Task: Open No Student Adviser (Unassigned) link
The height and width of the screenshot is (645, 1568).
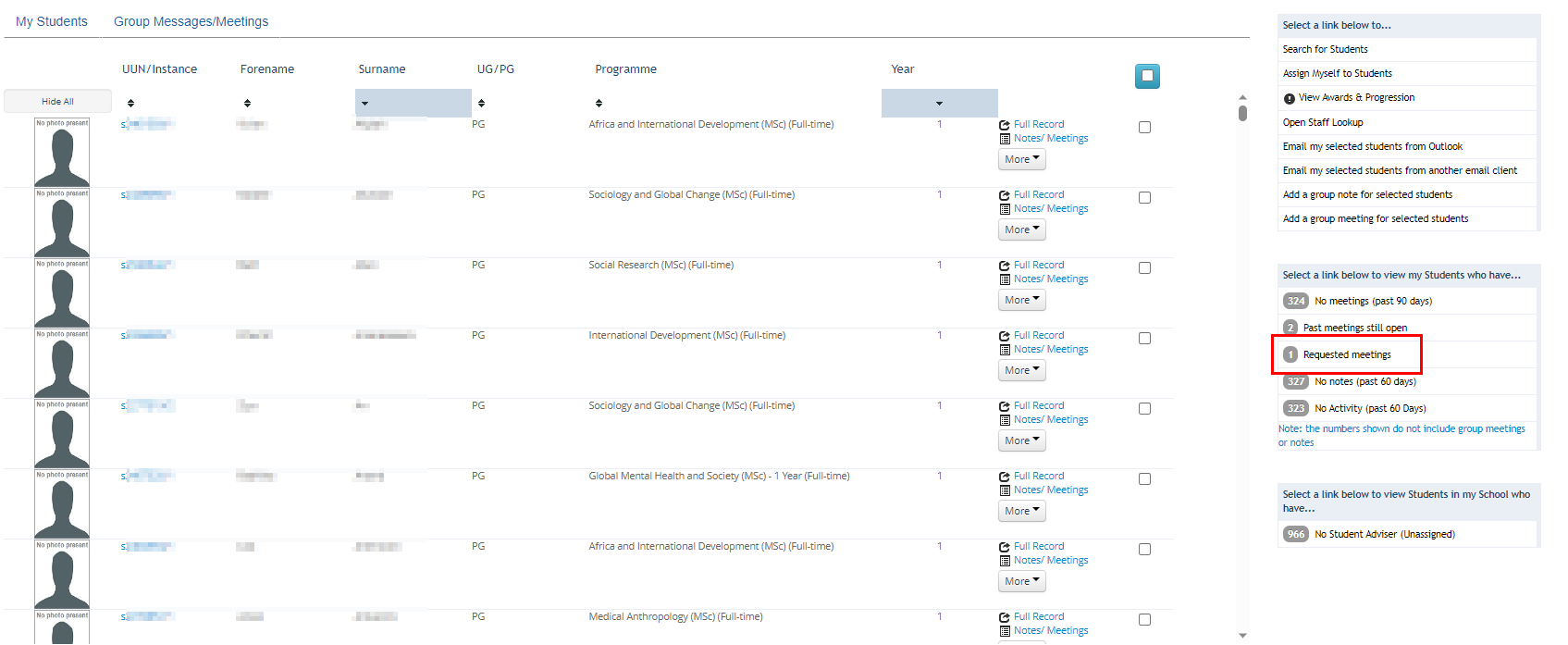Action: click(x=1384, y=534)
